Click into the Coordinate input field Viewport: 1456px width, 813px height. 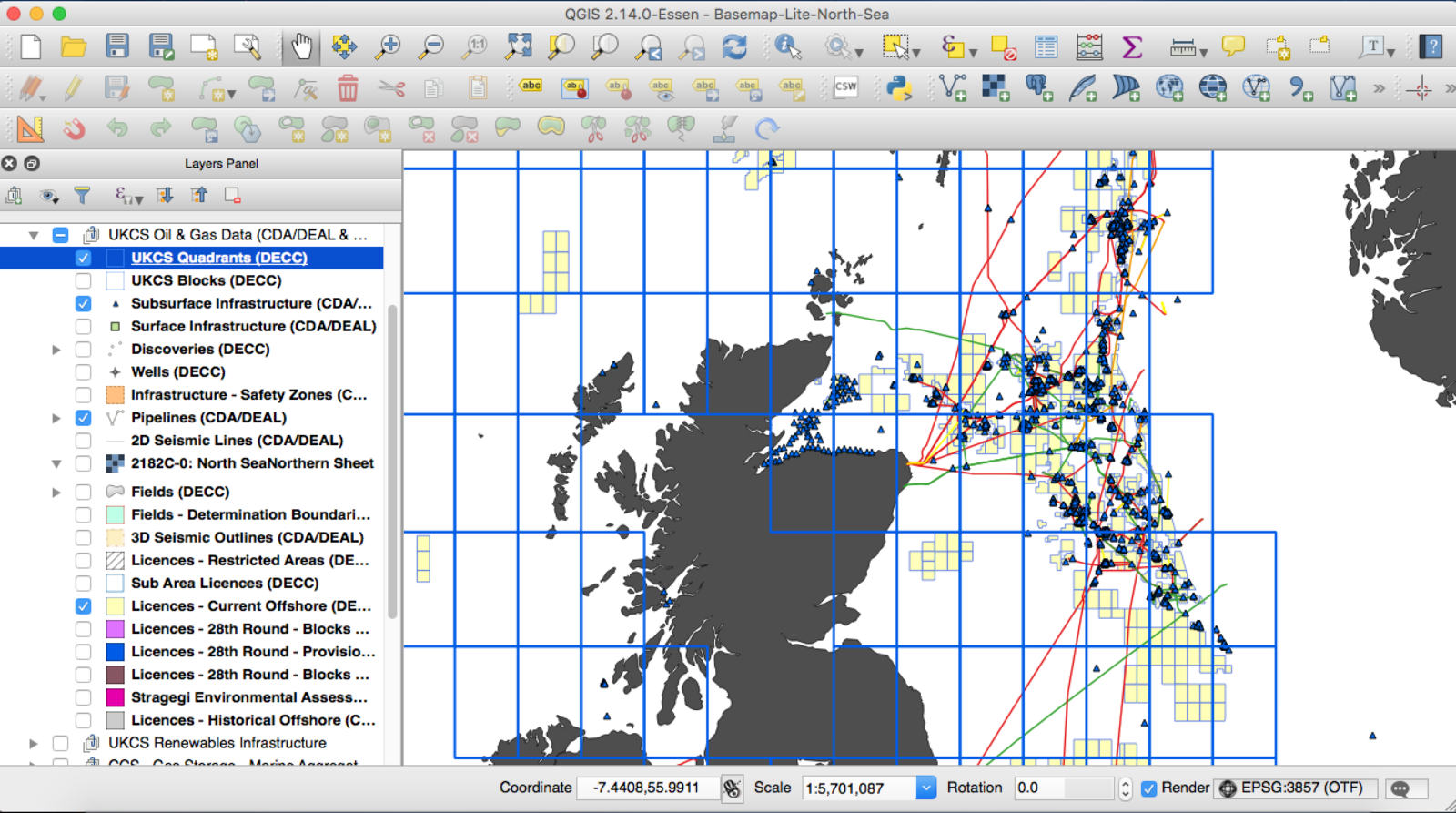point(646,788)
